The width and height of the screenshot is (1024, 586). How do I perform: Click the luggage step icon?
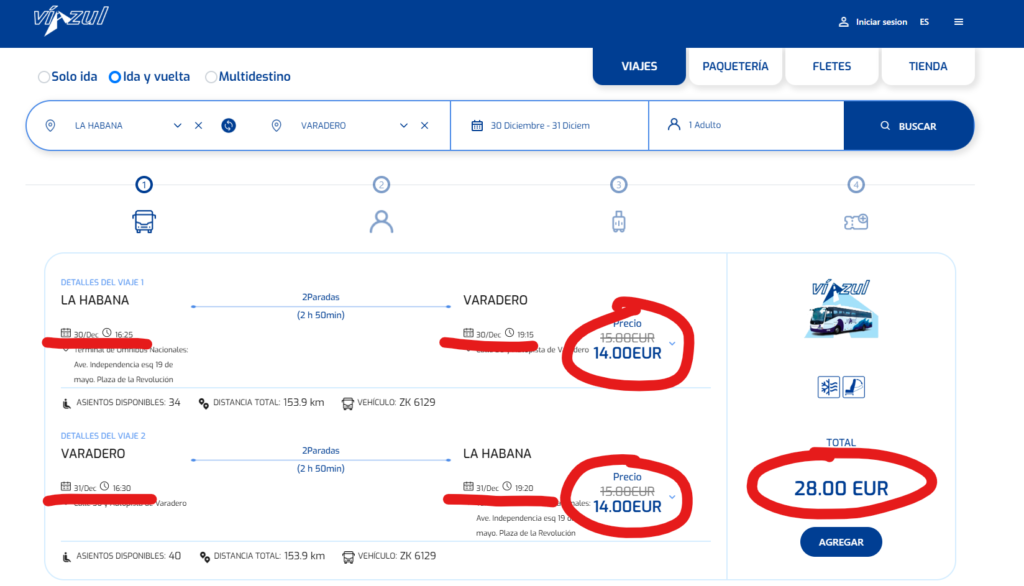(618, 221)
